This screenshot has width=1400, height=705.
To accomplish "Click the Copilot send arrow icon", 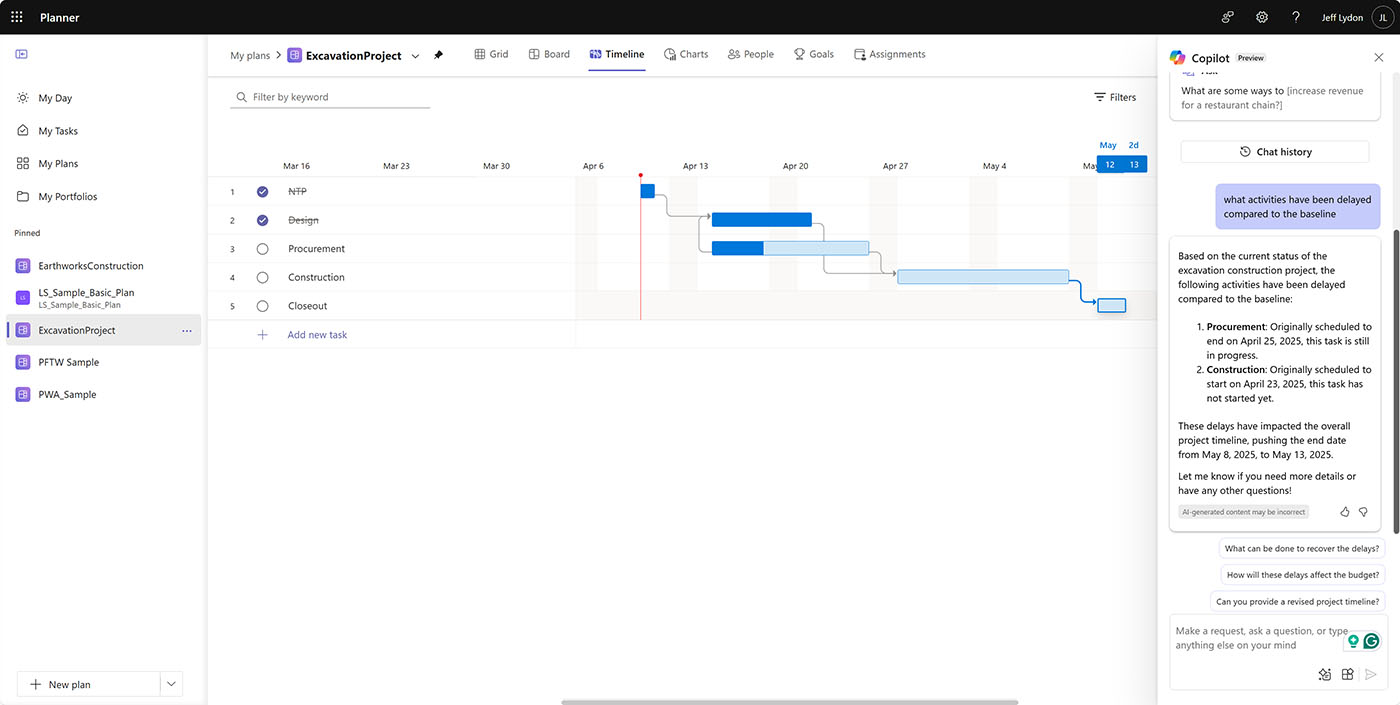I will (1371, 674).
